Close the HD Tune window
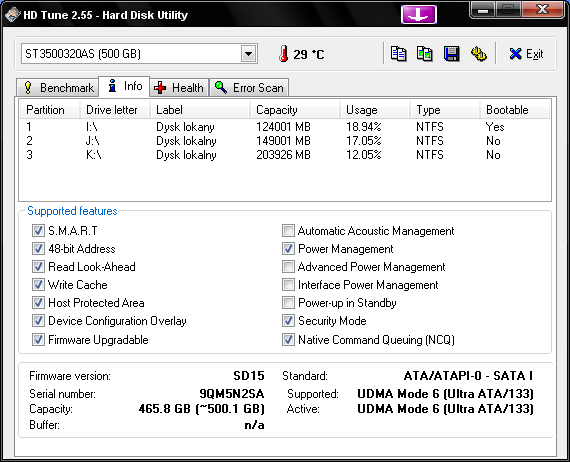This screenshot has height=462, width=570. 542,9
